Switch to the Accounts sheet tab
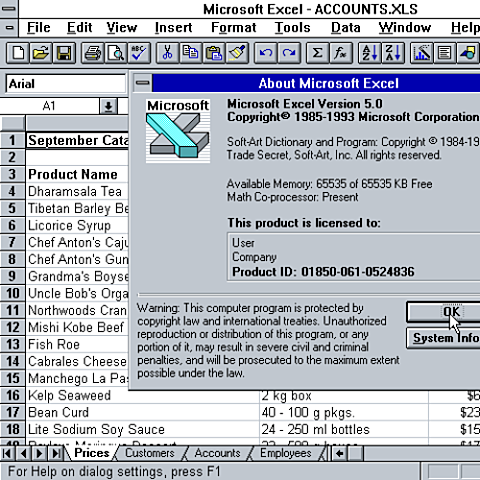This screenshot has height=480, width=480. pos(217,453)
